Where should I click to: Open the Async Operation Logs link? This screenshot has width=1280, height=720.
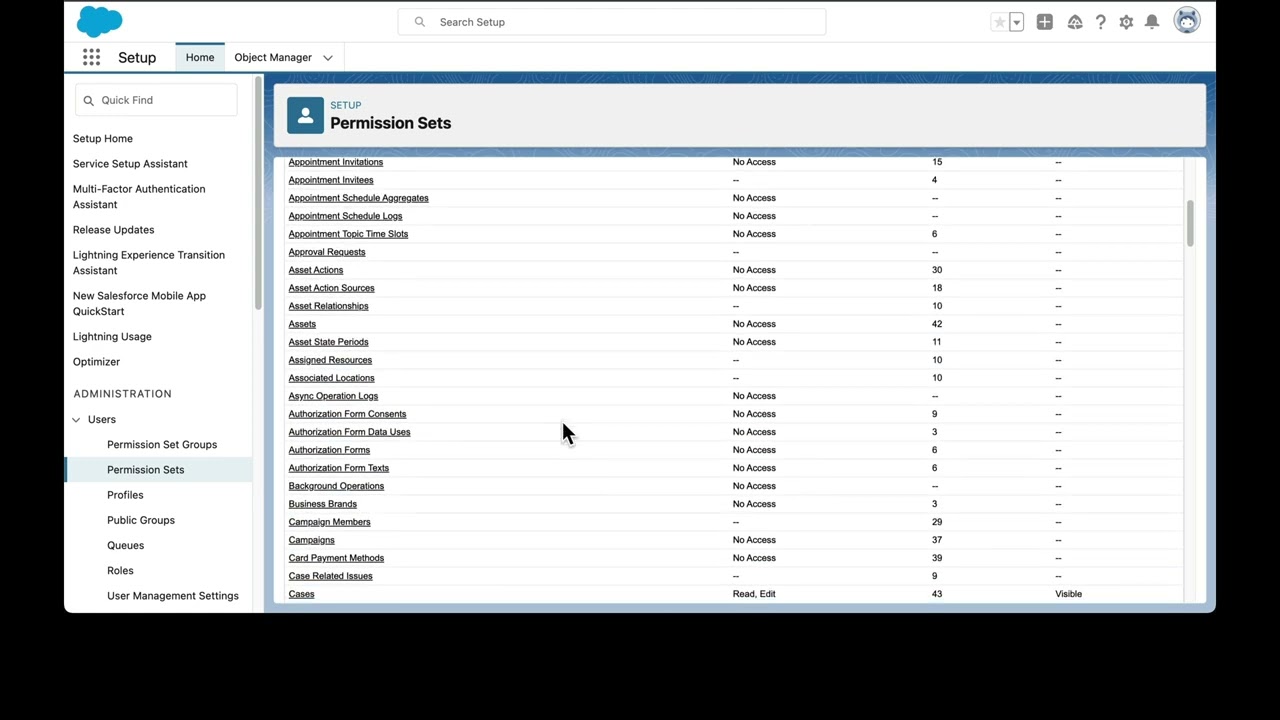334,396
